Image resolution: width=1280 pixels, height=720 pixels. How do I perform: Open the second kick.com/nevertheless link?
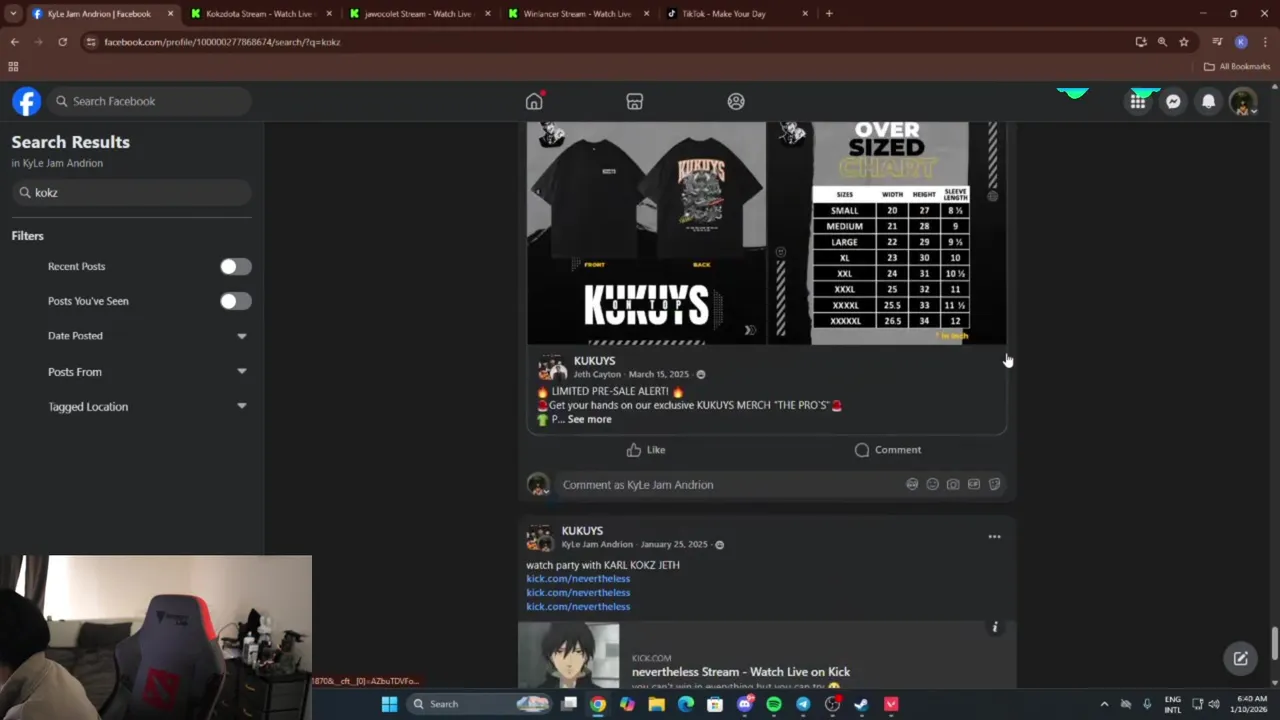pos(578,593)
